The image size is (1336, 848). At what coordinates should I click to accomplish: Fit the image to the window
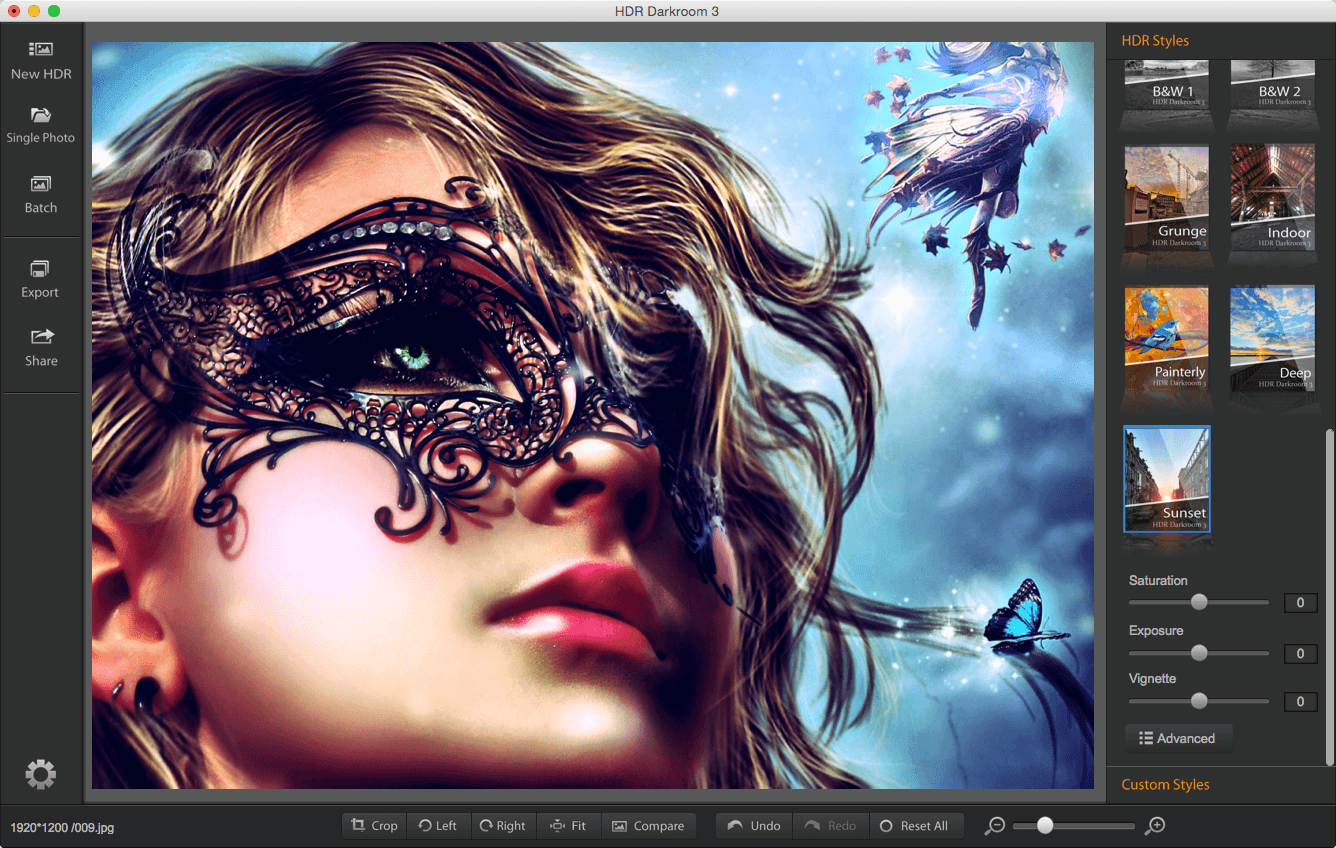[x=568, y=826]
